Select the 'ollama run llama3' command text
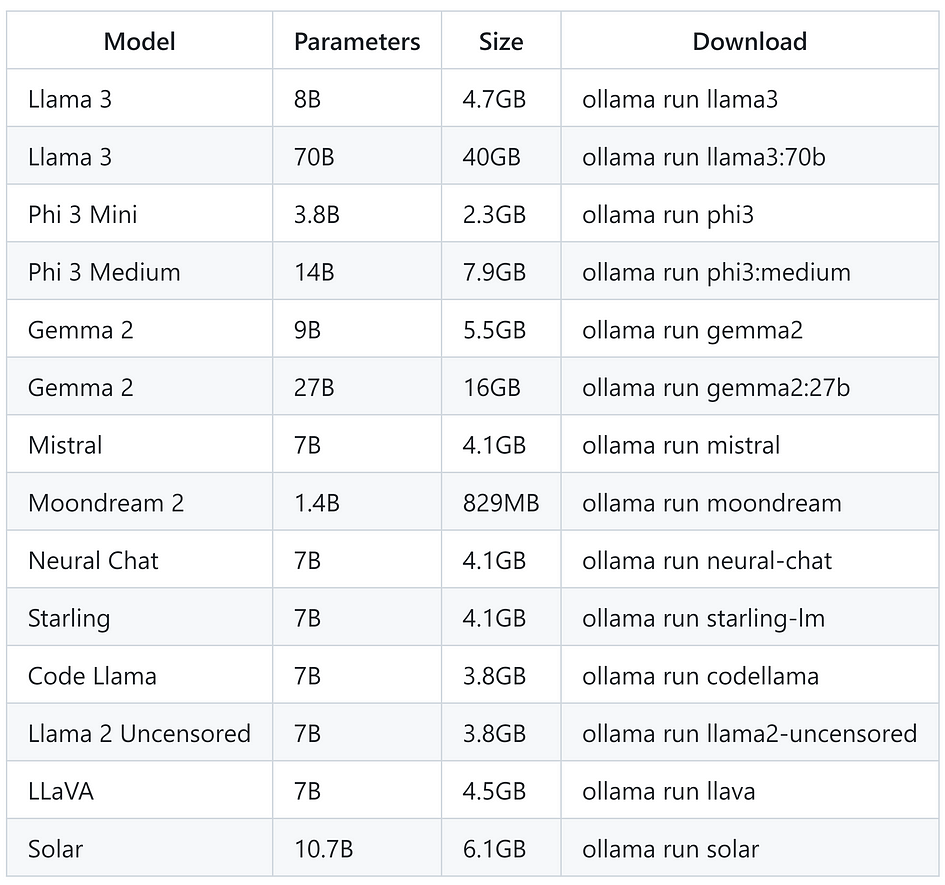 click(680, 99)
